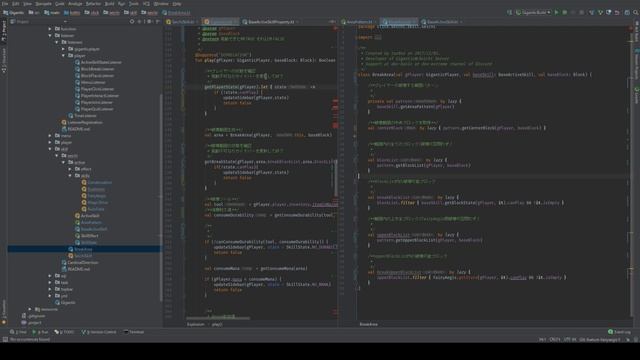The width and height of the screenshot is (640, 360).
Task: Click the VCS update project icon
Action: [592, 13]
